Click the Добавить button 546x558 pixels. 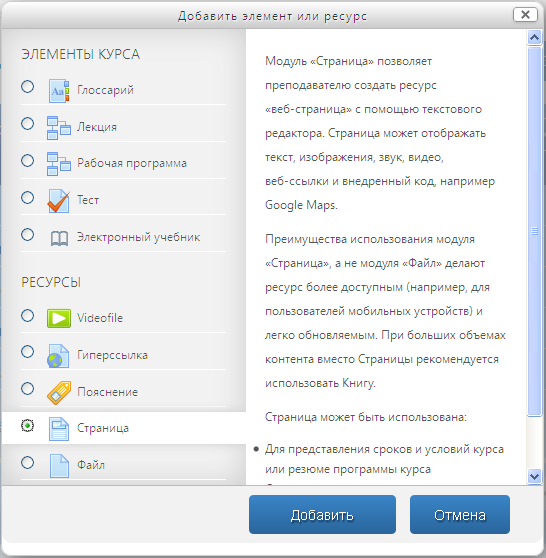coord(322,515)
